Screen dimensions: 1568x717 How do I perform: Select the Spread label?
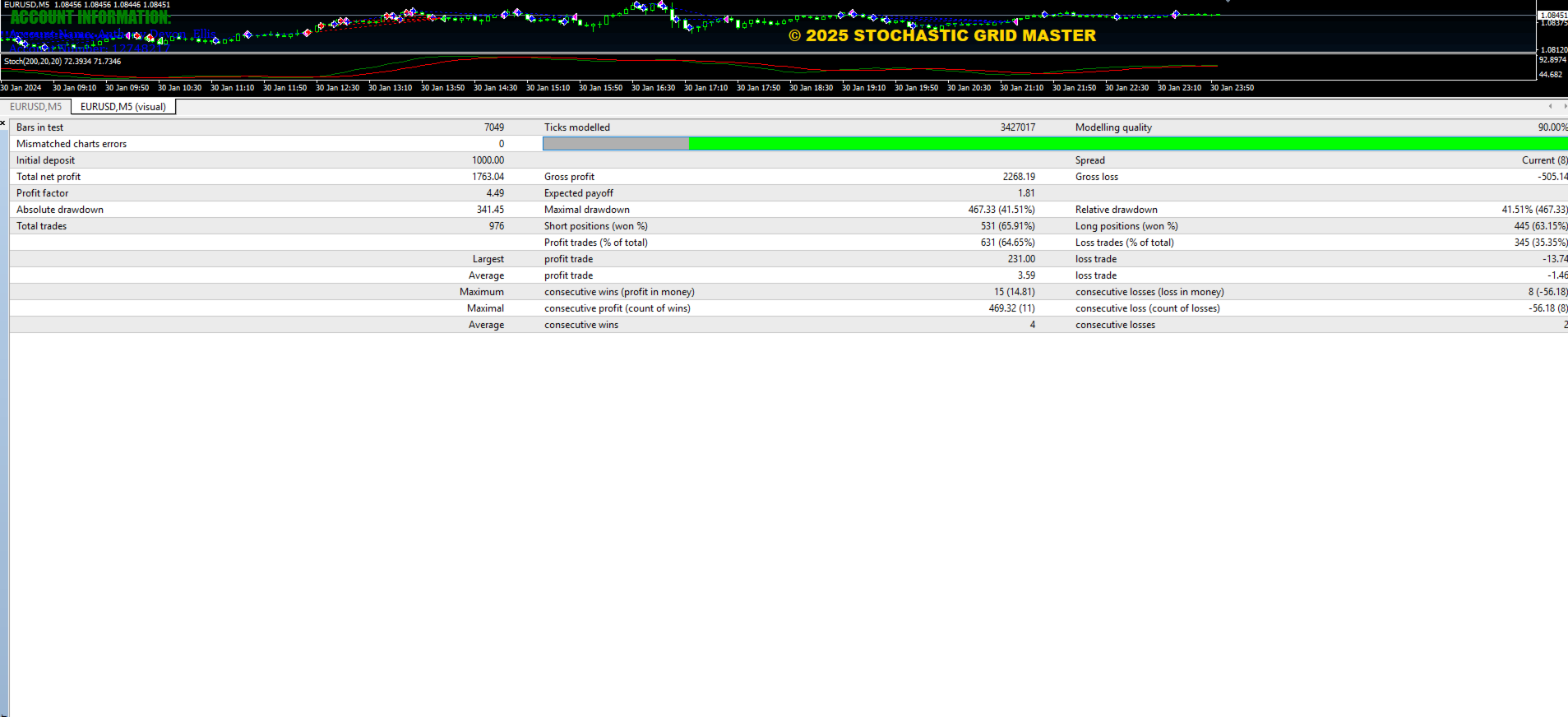(x=1090, y=160)
